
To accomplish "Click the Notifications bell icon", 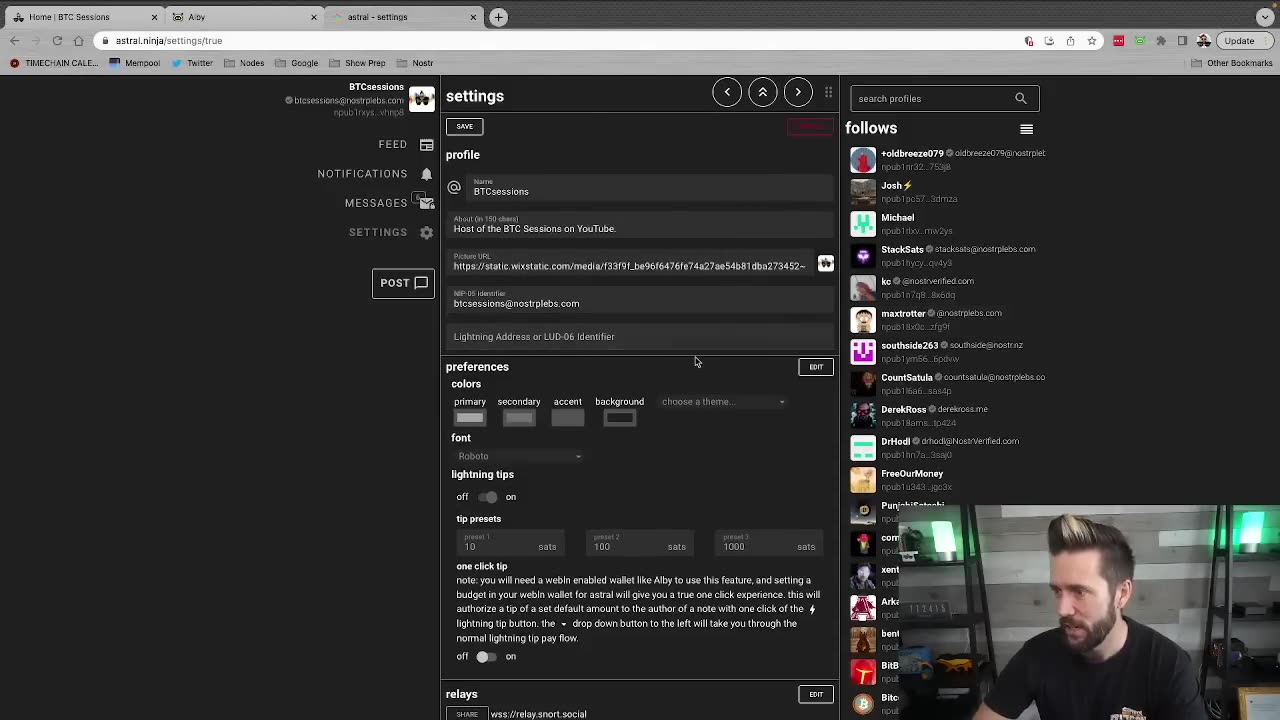I will (x=427, y=174).
